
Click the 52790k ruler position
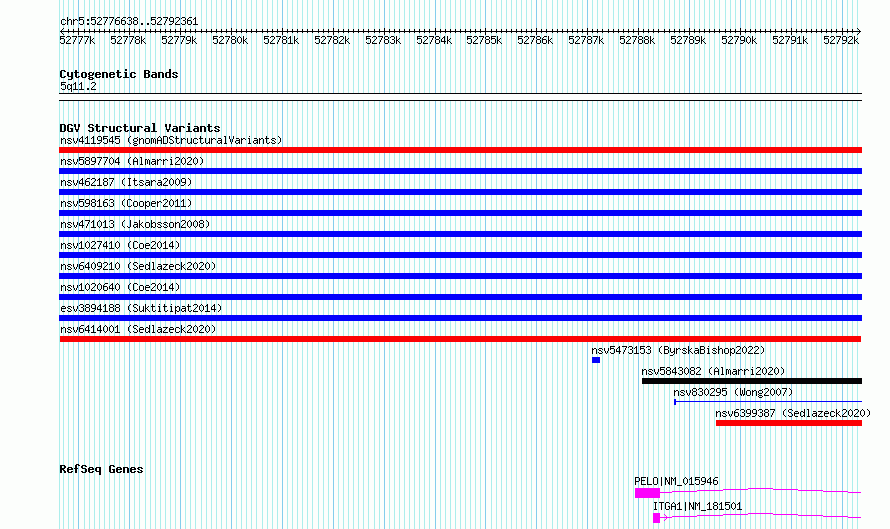point(740,40)
